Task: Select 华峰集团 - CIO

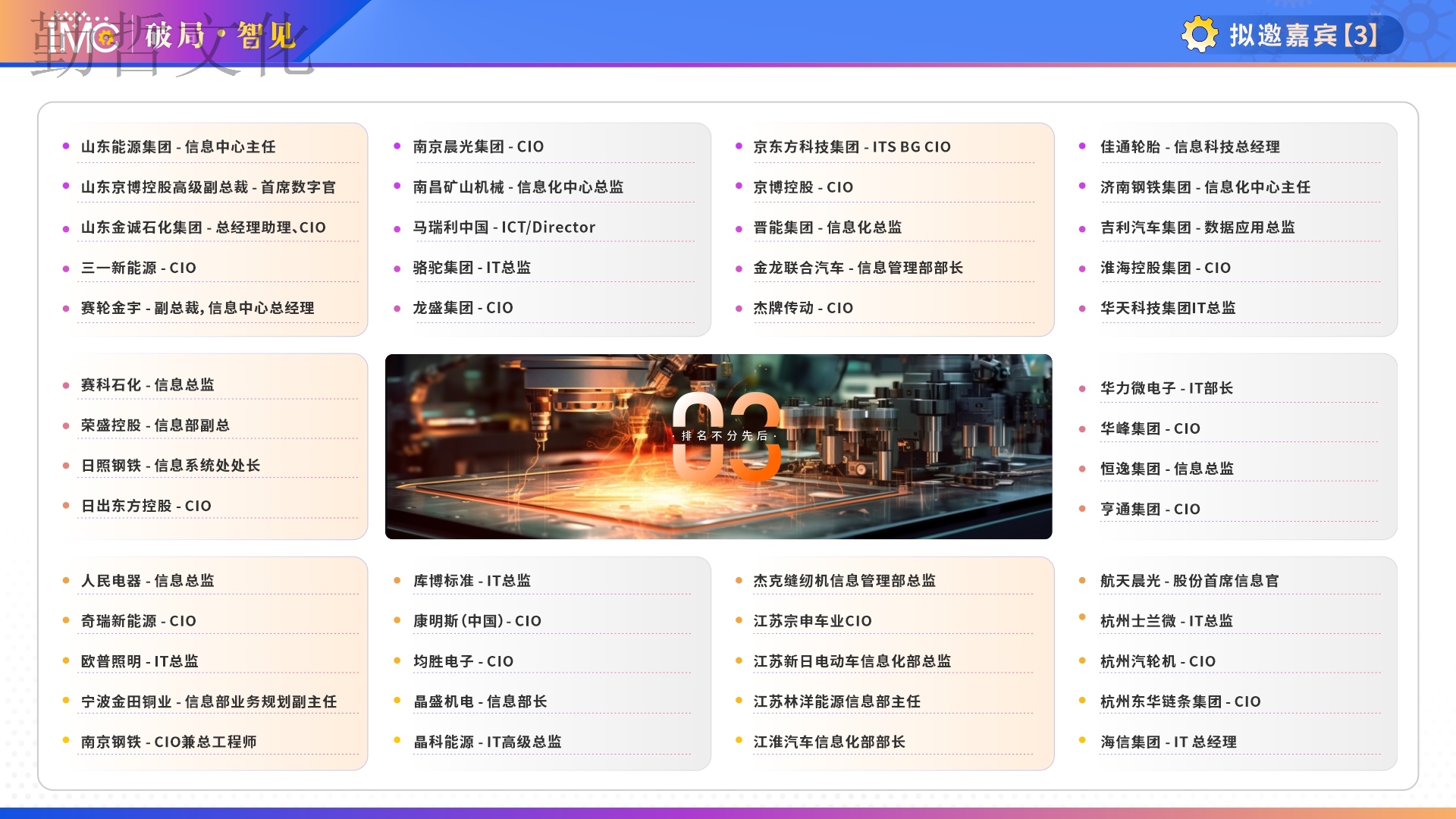Action: click(1150, 428)
